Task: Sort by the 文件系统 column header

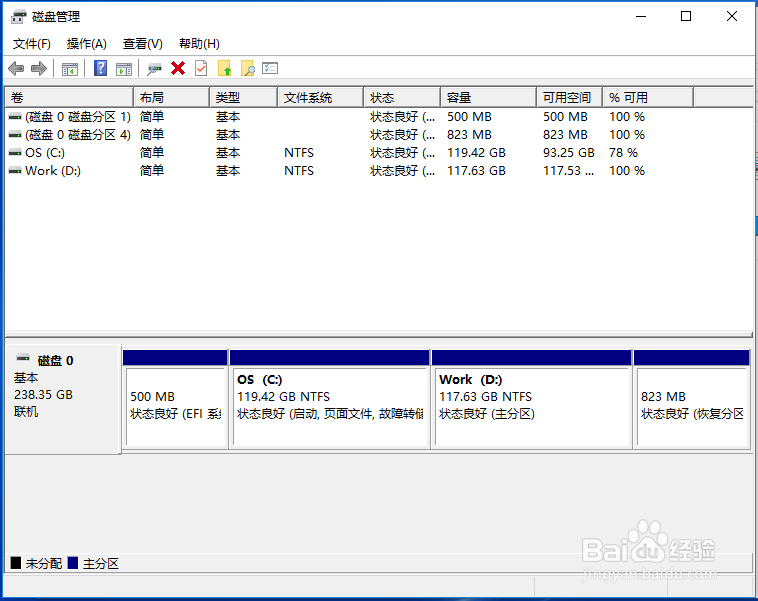Action: pyautogui.click(x=321, y=98)
